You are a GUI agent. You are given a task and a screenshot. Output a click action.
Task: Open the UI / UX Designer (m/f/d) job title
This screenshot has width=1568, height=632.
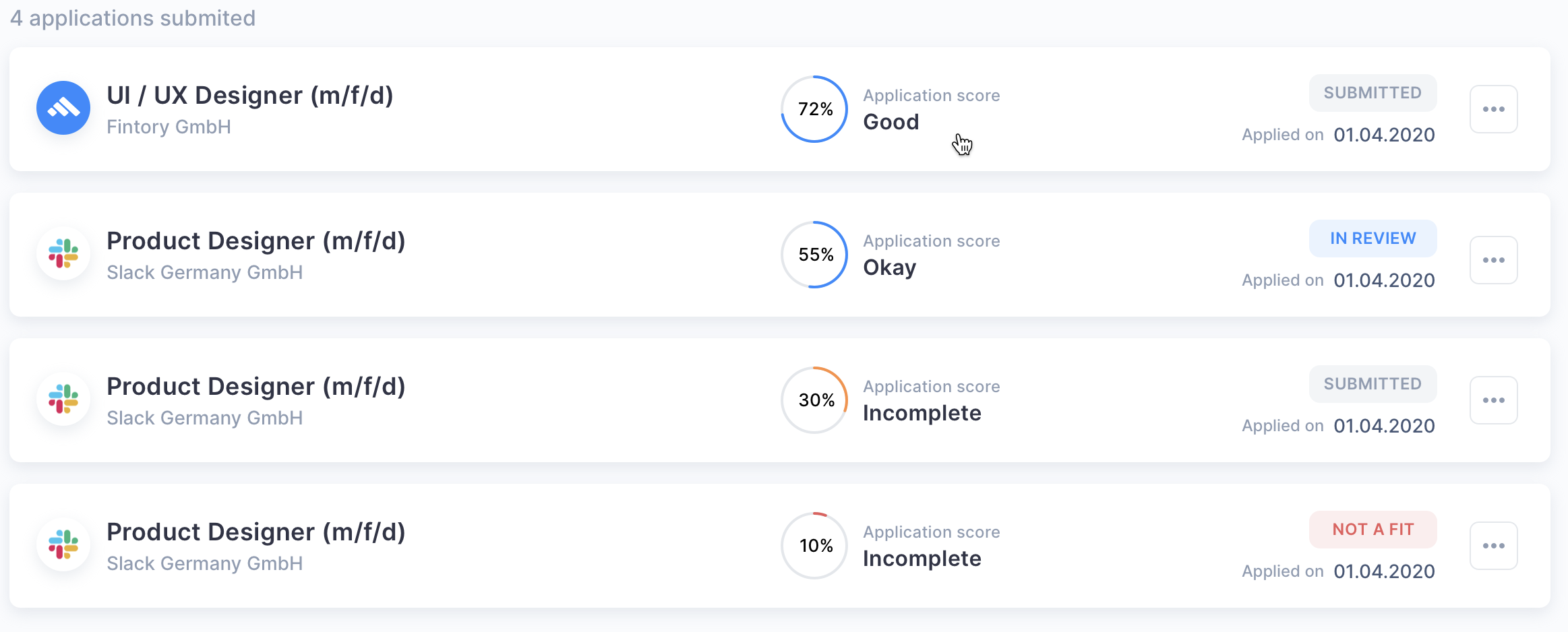(250, 96)
